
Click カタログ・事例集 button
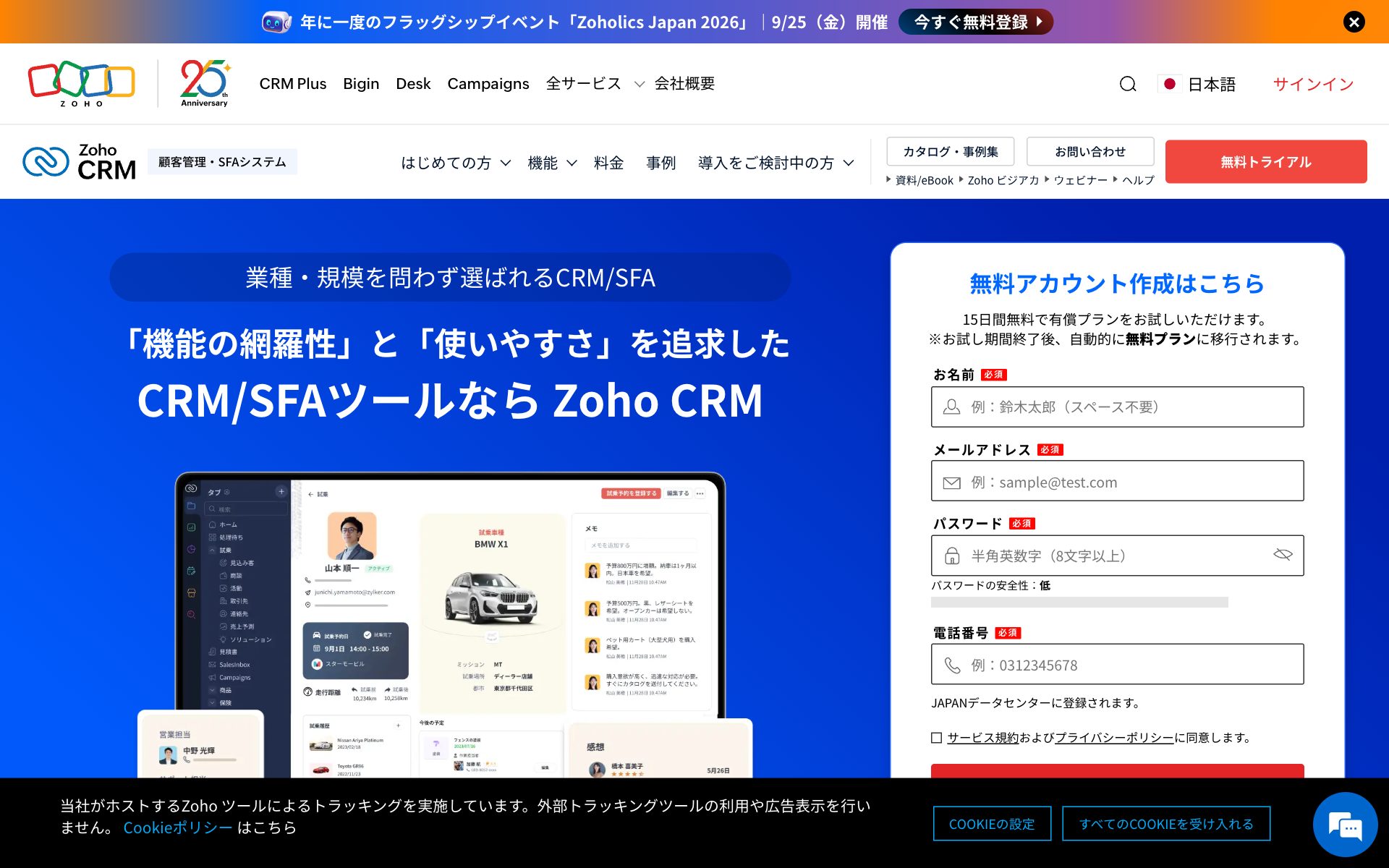click(x=950, y=152)
